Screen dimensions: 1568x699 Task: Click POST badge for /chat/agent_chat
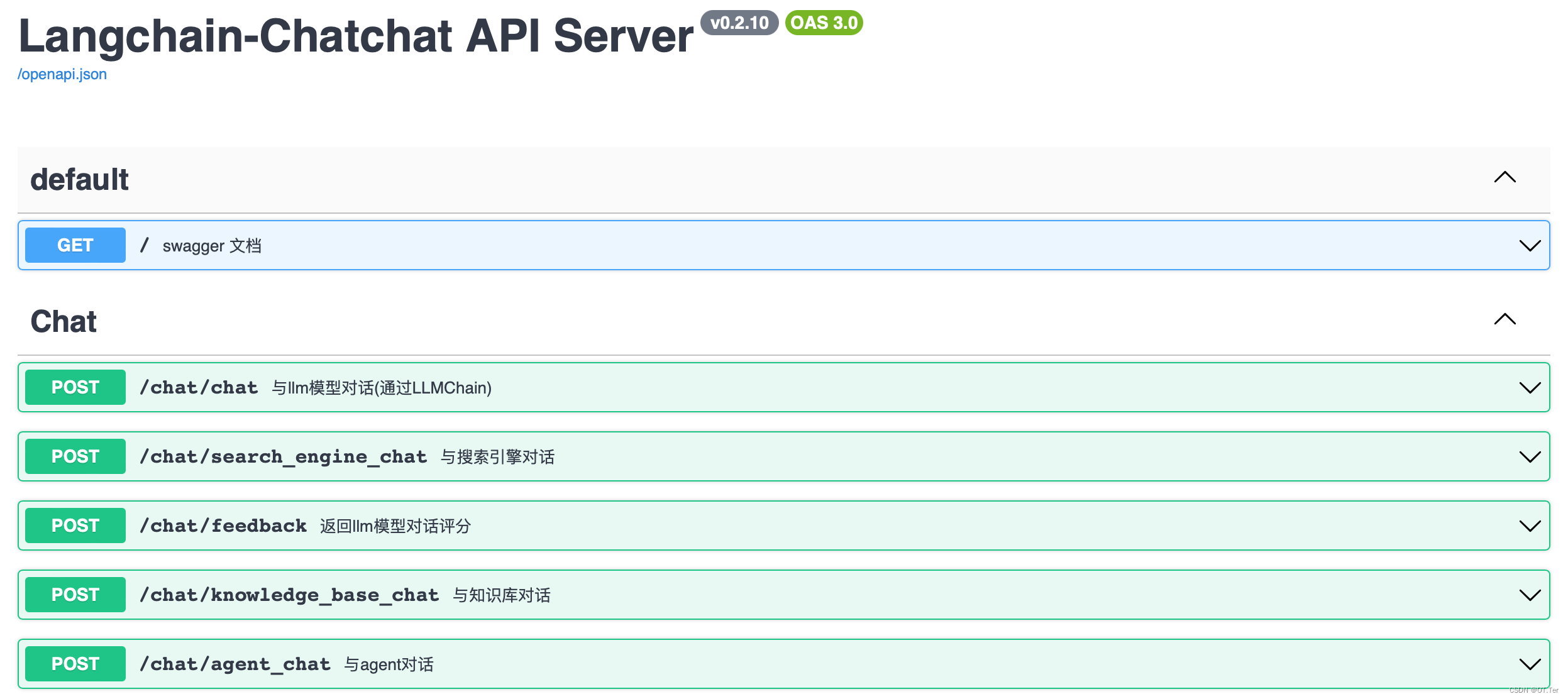click(75, 664)
